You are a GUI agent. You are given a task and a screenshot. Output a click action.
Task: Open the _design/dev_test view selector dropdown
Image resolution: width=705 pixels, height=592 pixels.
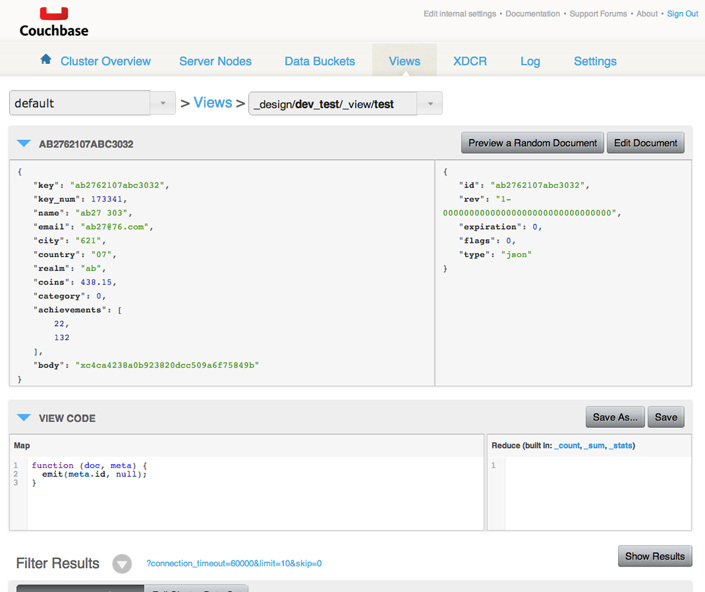click(x=345, y=104)
